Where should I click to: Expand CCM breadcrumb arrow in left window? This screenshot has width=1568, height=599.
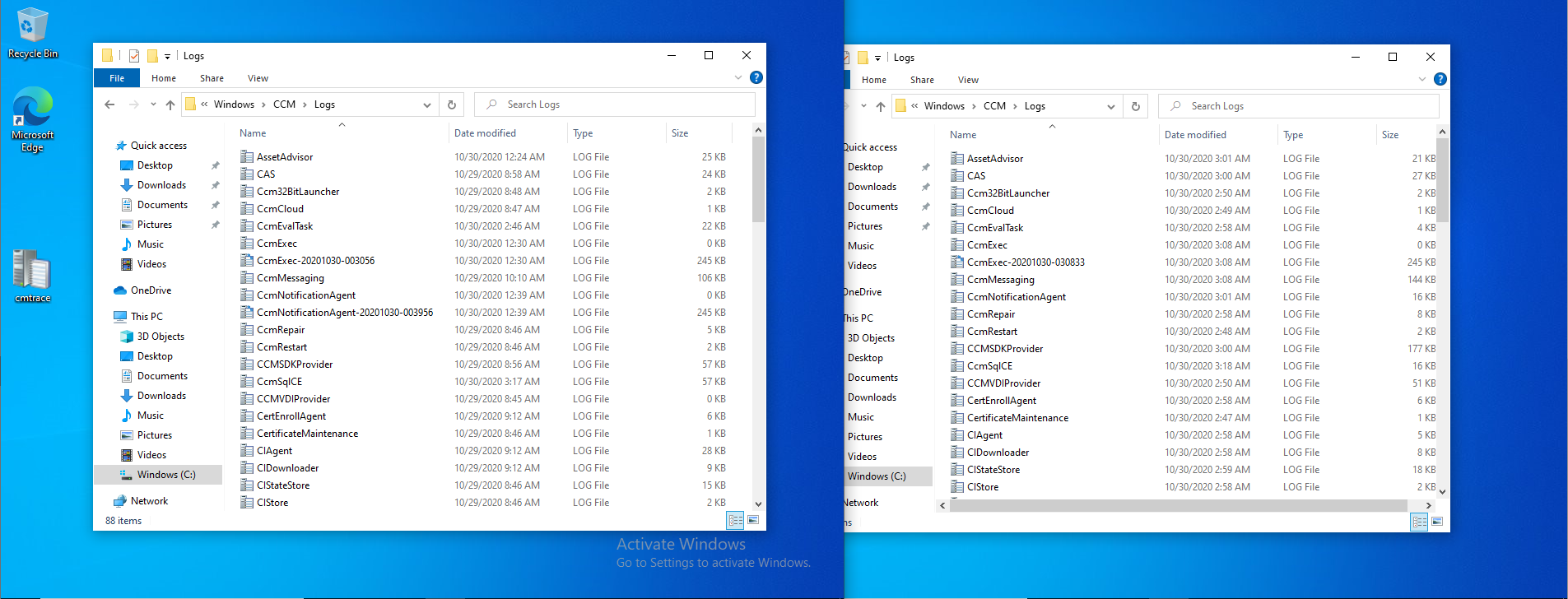click(x=305, y=104)
